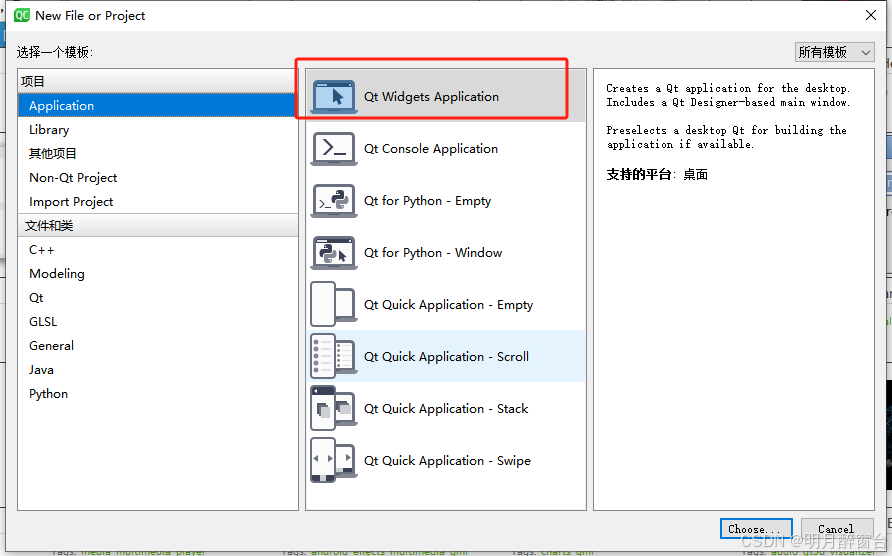Click the Qt for Python - Empty icon
Screen dimensions: 892x556
(x=334, y=201)
